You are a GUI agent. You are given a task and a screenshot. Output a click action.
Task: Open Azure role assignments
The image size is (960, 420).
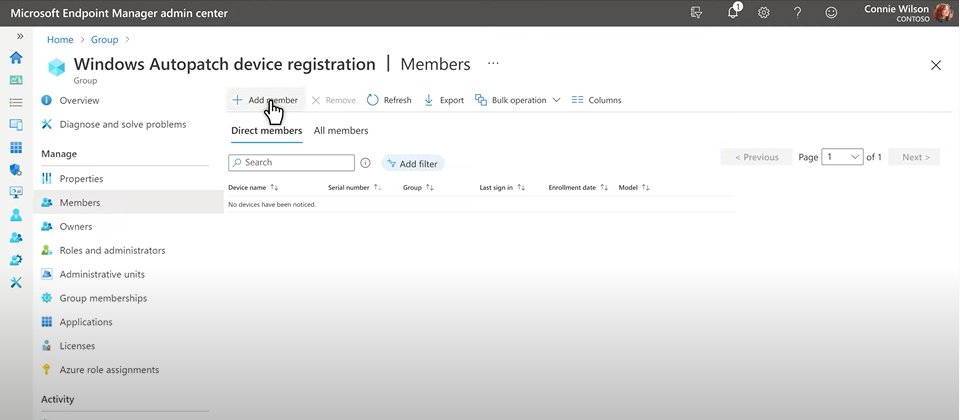109,370
